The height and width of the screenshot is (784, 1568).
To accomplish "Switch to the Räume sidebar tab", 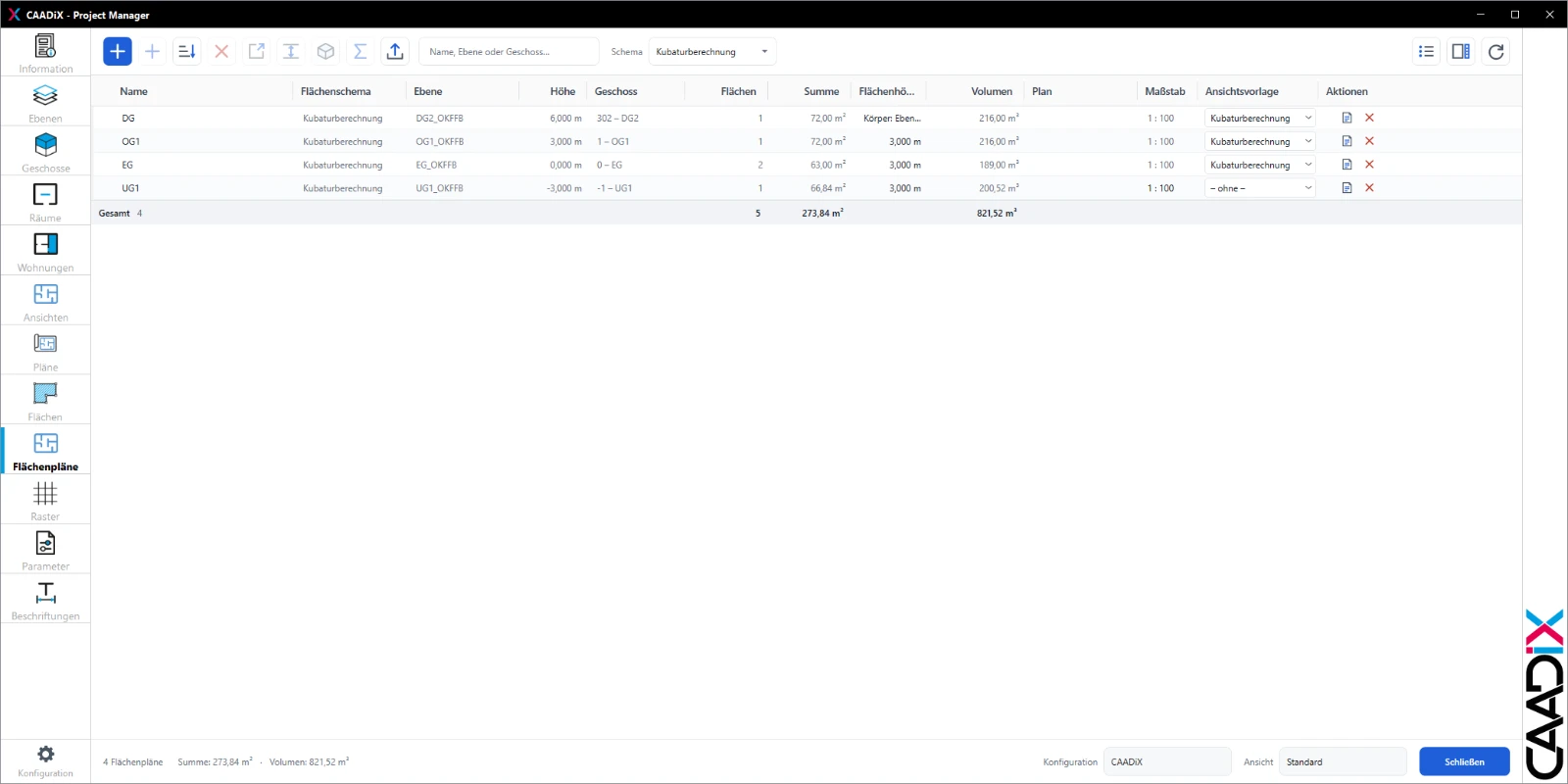I will (x=45, y=203).
